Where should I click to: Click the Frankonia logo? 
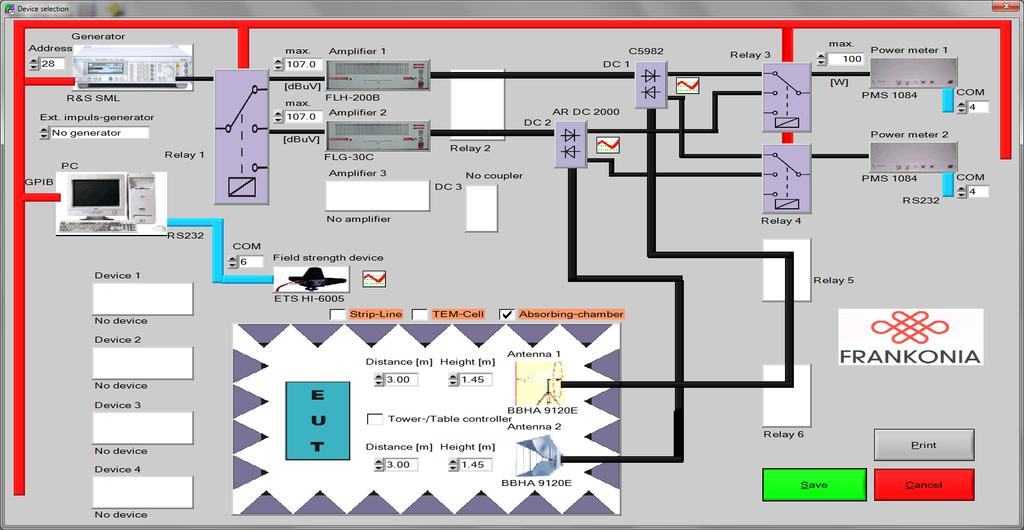[x=911, y=337]
